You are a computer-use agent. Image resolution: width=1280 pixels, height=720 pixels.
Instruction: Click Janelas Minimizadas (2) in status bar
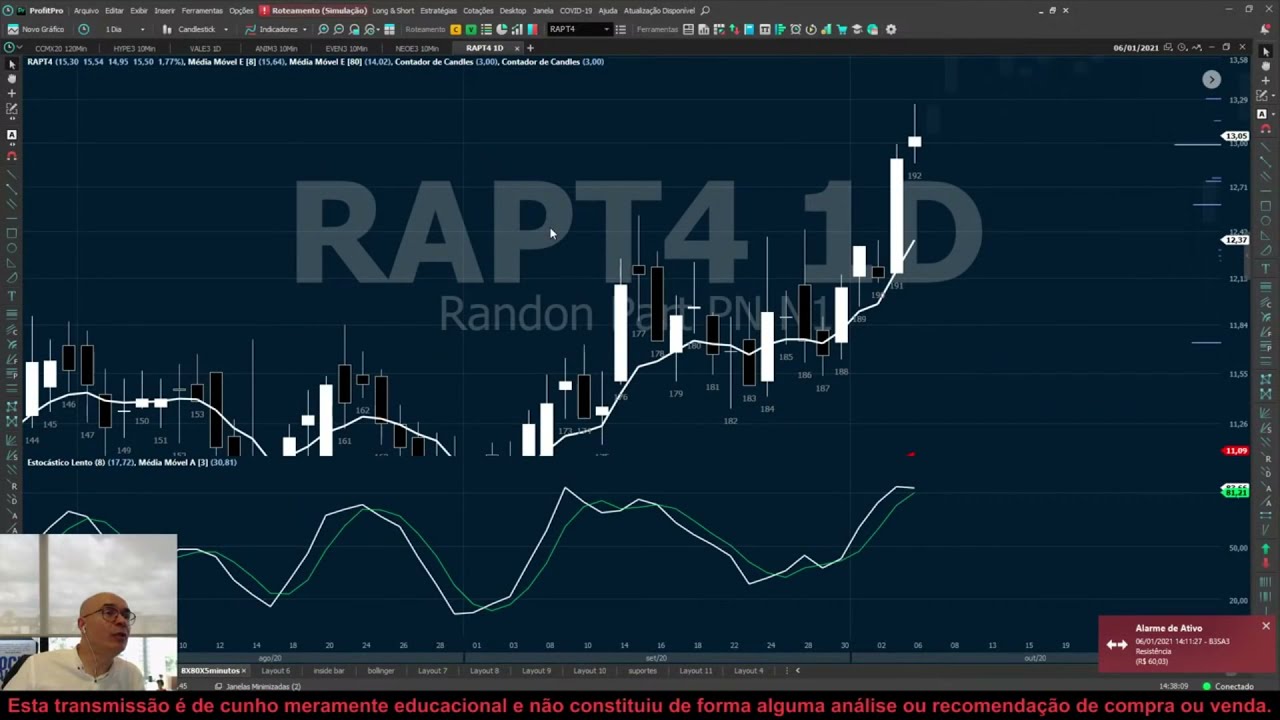[x=257, y=686]
